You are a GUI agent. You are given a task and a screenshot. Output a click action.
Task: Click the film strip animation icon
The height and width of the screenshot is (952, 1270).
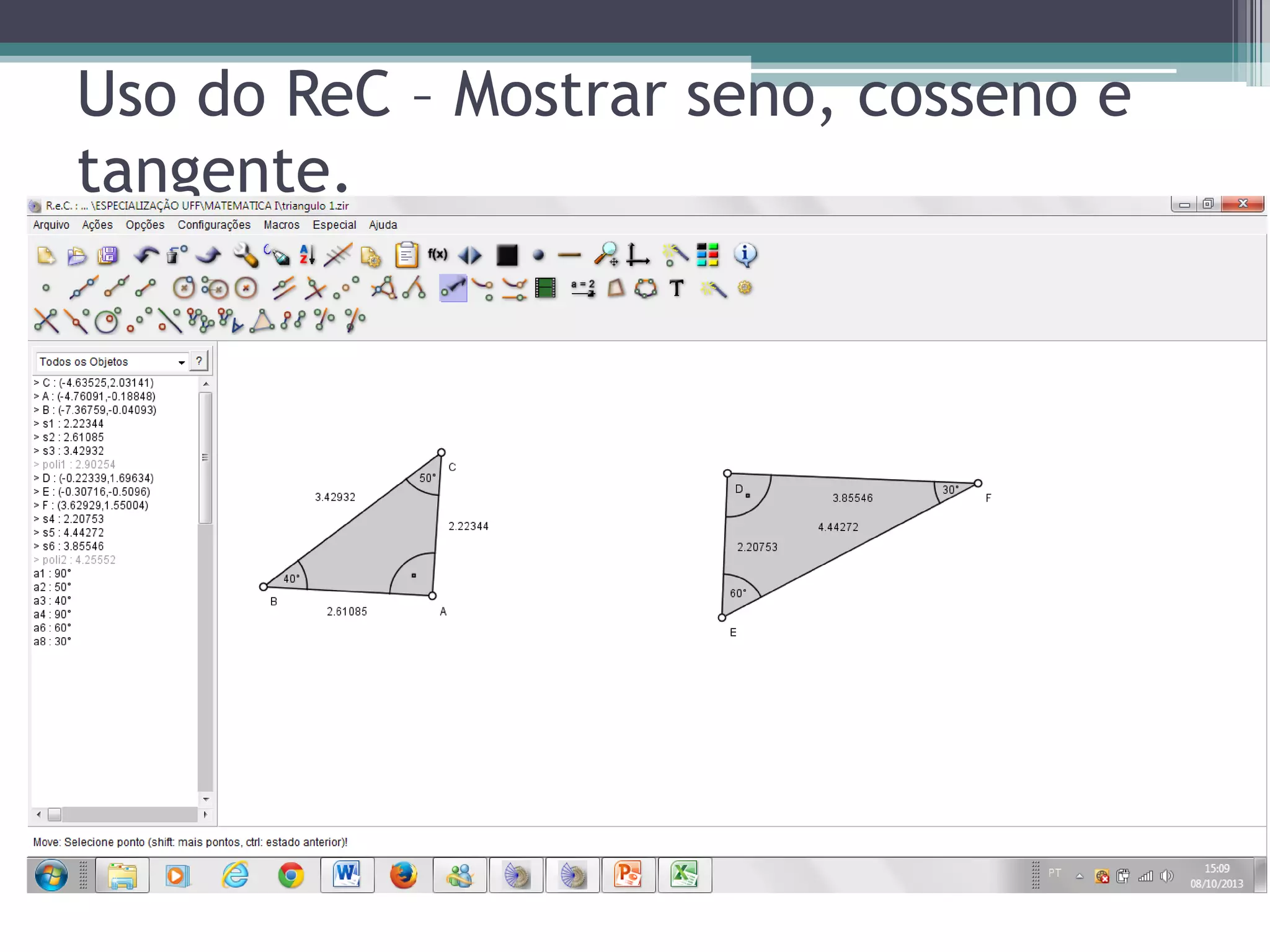[545, 288]
